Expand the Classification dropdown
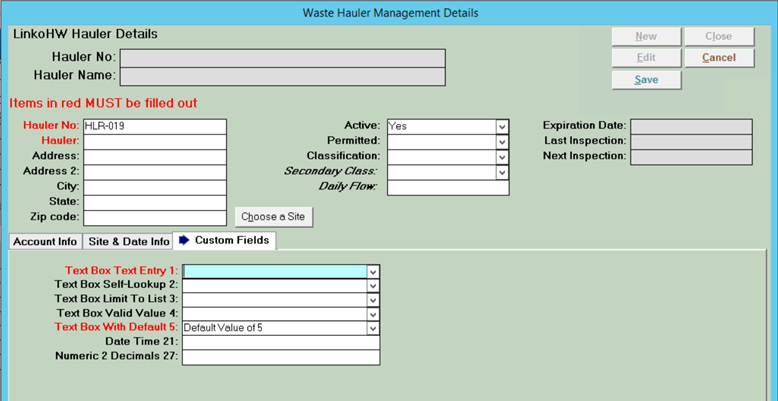Screen dimensions: 778x401 pyautogui.click(x=503, y=157)
